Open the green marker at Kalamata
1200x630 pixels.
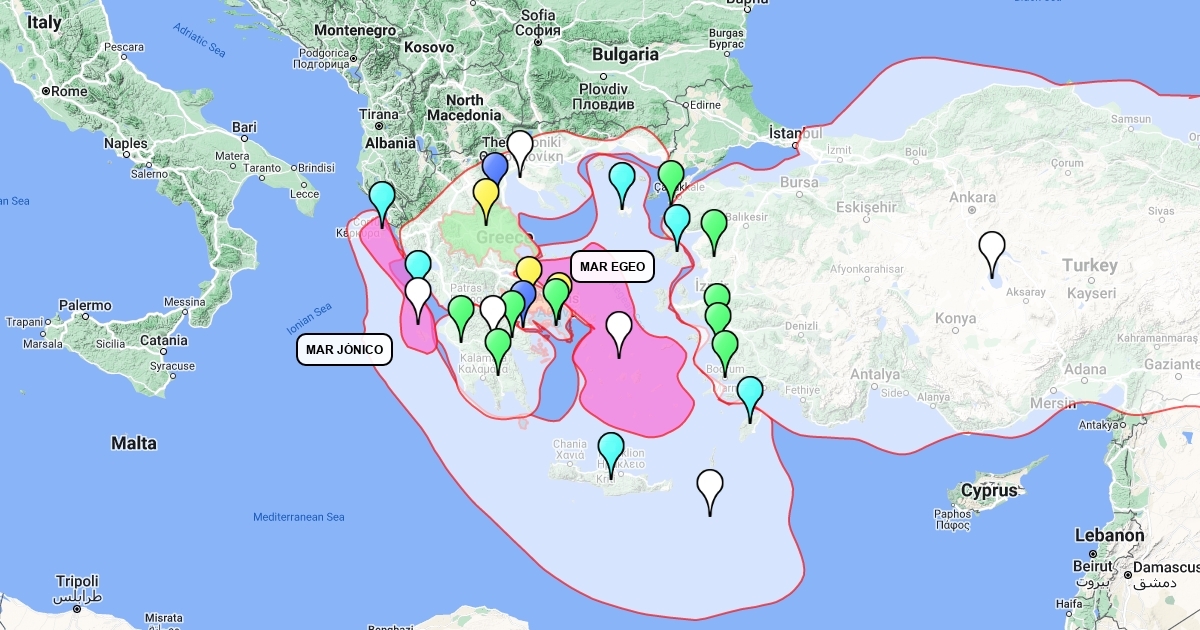click(x=497, y=345)
